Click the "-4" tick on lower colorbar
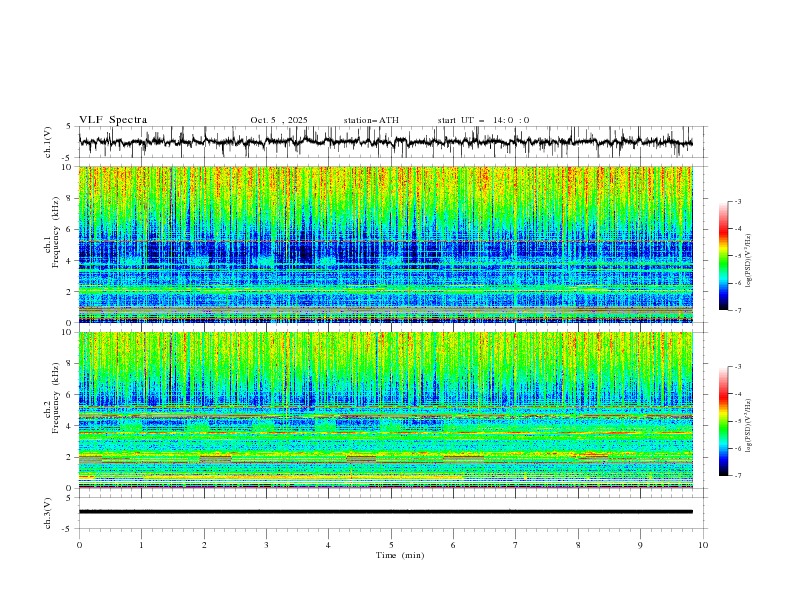The image size is (792, 612). pyautogui.click(x=738, y=394)
